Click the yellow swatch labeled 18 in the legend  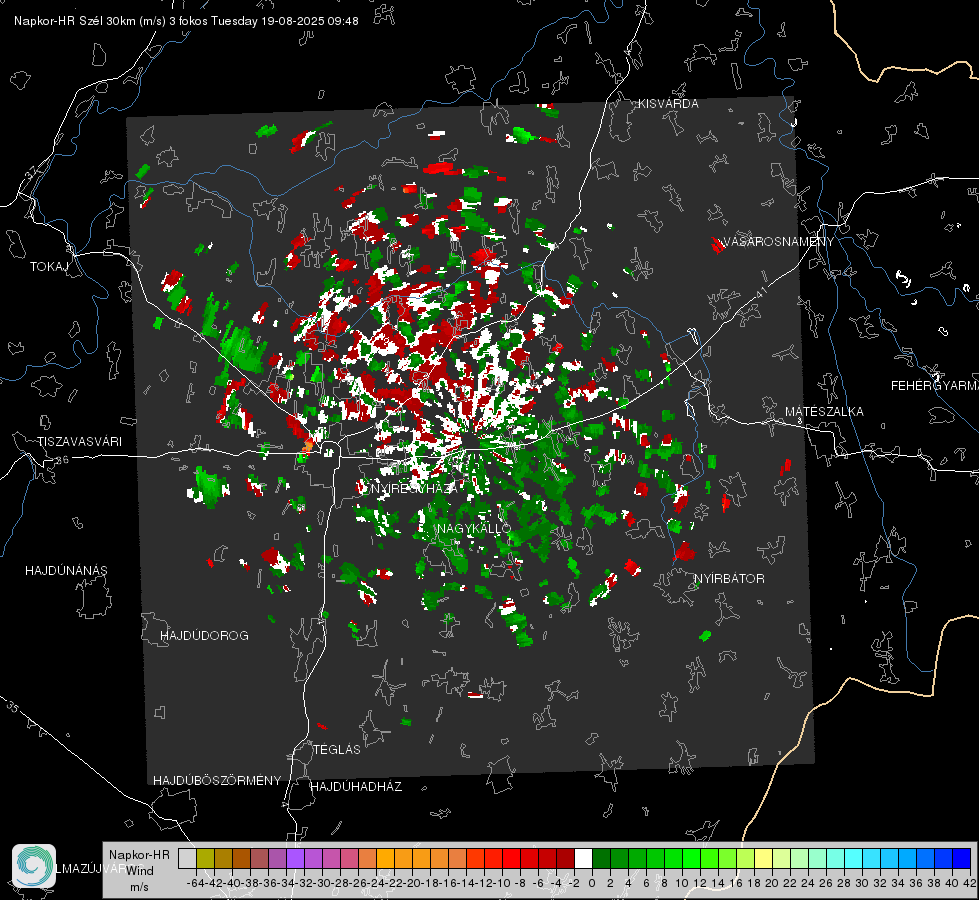[x=763, y=858]
